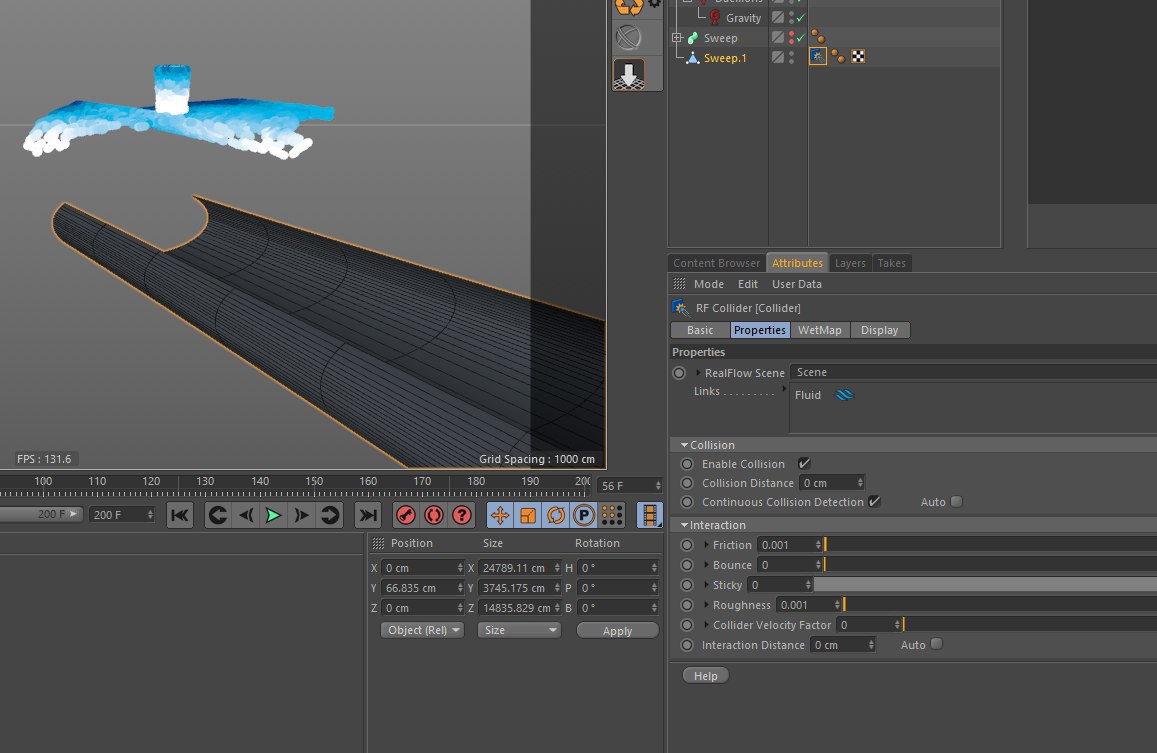The height and width of the screenshot is (753, 1157).
Task: Click the red Gravity daemon icon
Action: tap(715, 18)
